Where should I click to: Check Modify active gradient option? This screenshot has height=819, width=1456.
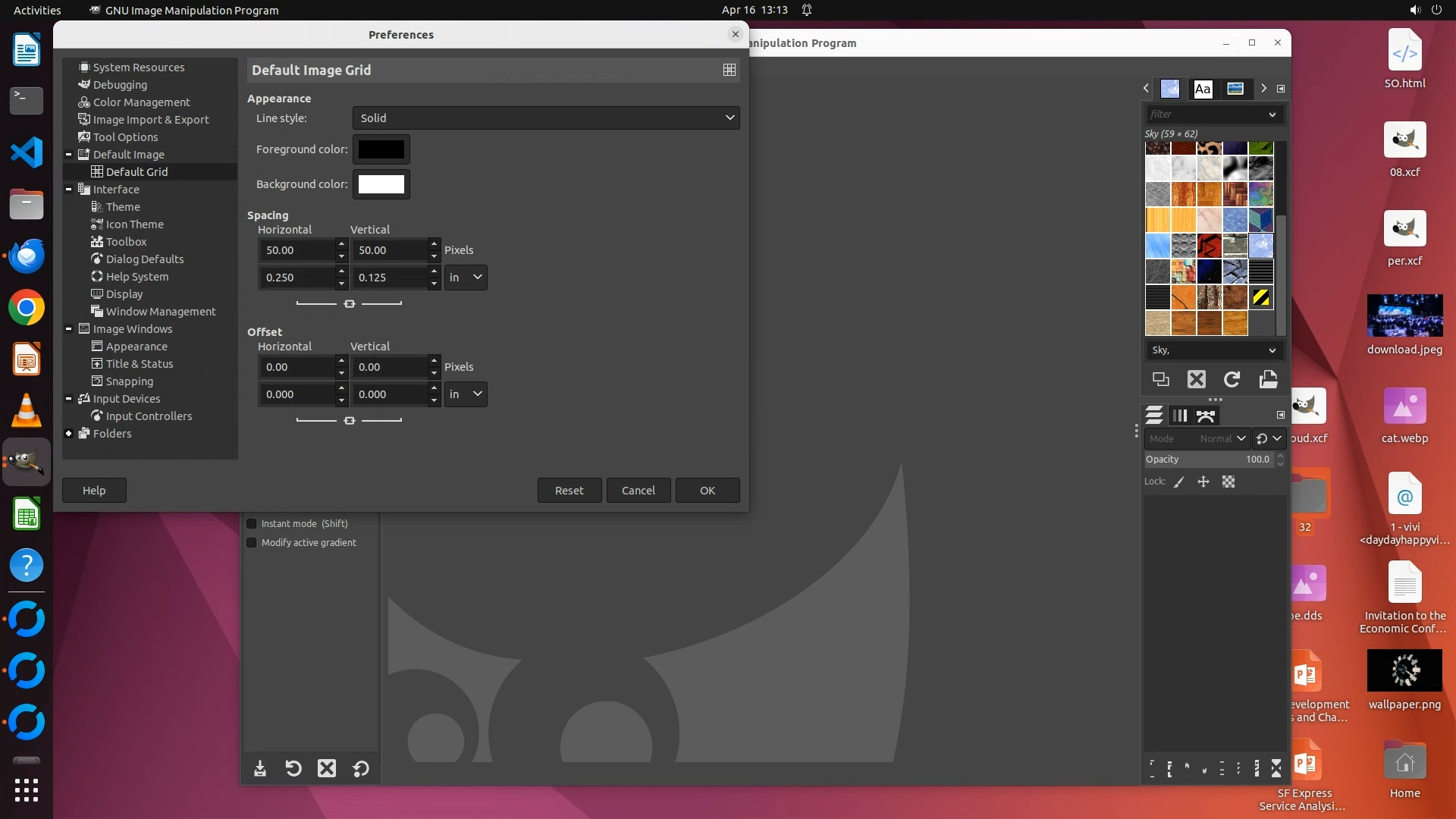pyautogui.click(x=252, y=542)
